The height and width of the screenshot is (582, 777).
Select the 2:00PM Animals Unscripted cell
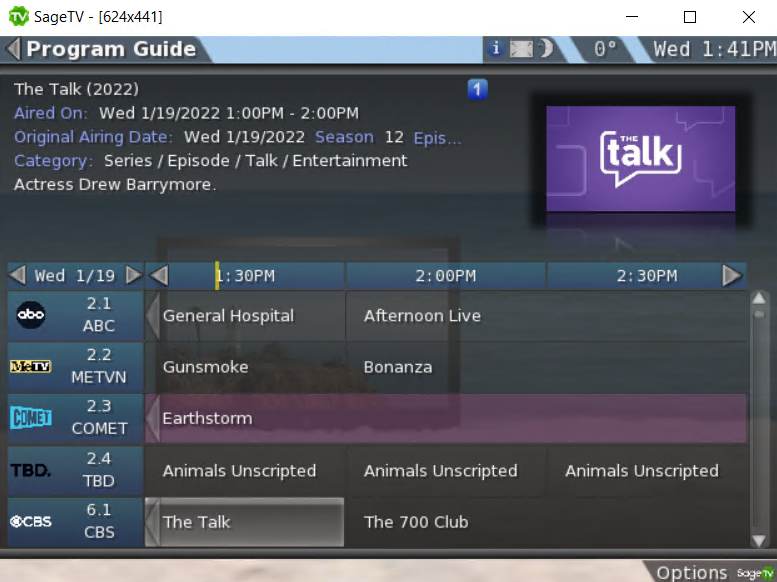[x=445, y=470]
